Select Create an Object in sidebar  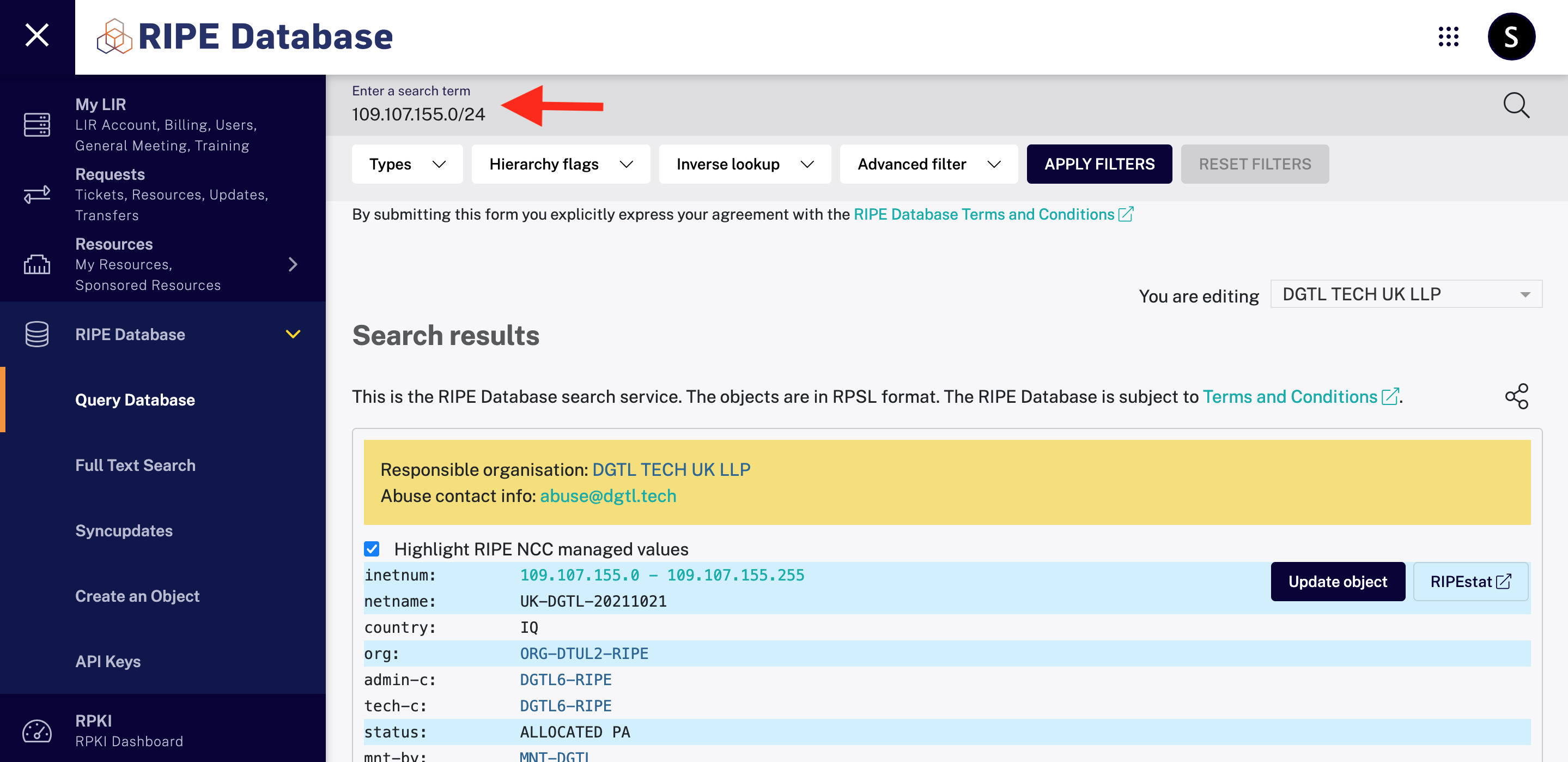(137, 596)
